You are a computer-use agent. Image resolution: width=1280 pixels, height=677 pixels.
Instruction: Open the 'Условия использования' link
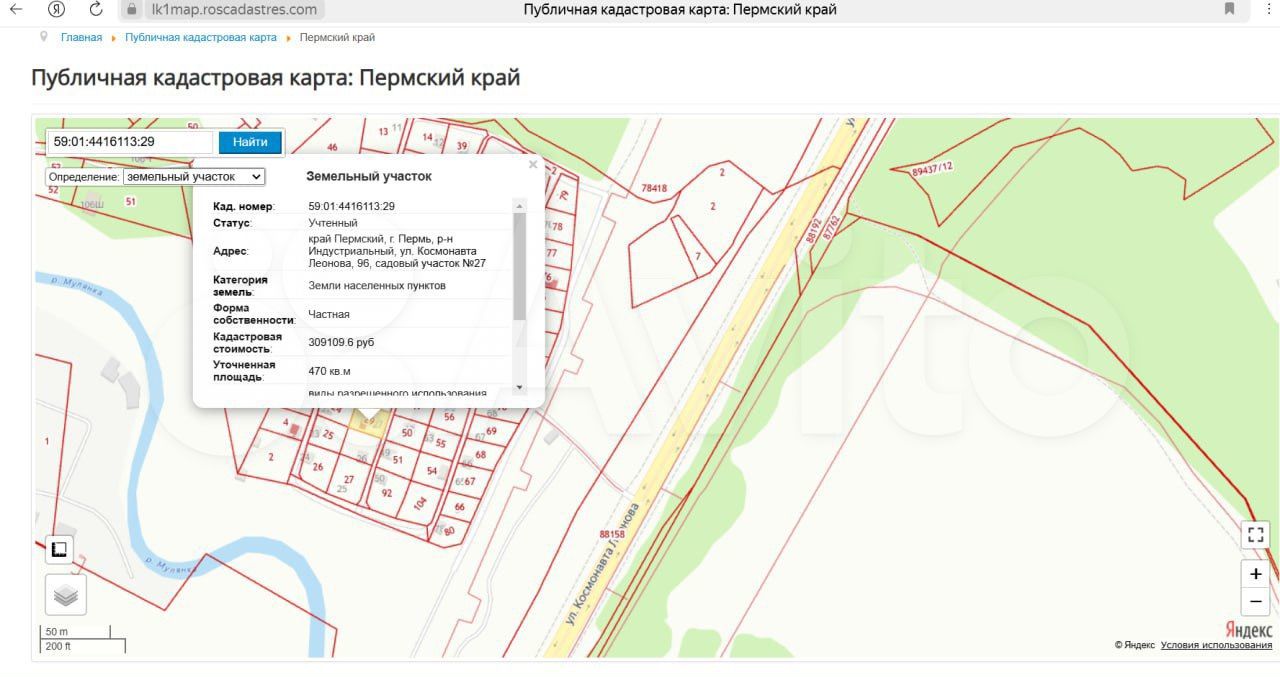(1216, 645)
